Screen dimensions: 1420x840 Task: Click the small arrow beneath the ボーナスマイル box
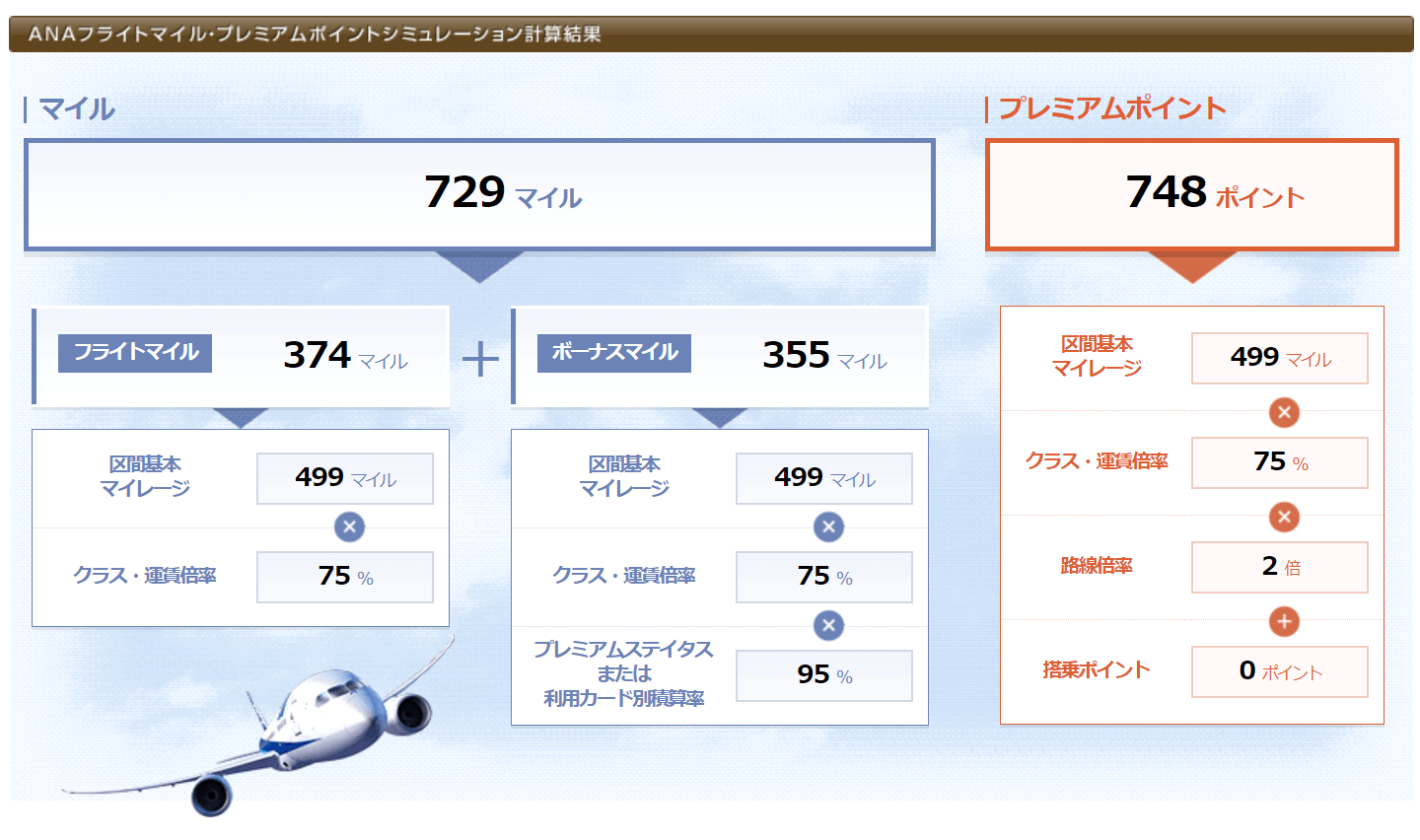click(x=720, y=418)
